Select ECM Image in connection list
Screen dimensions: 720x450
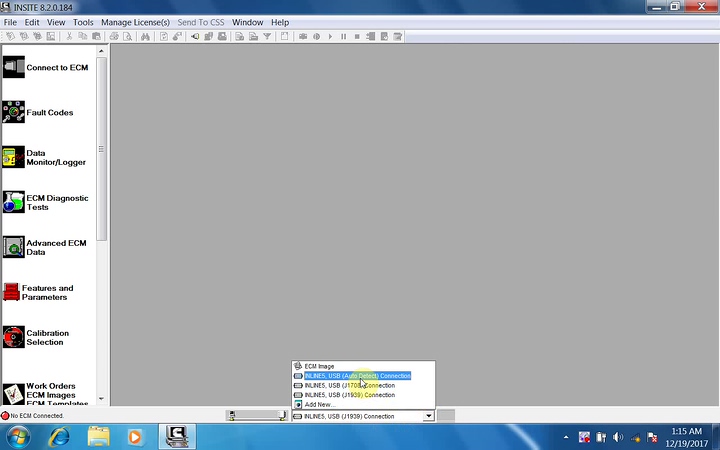point(363,366)
